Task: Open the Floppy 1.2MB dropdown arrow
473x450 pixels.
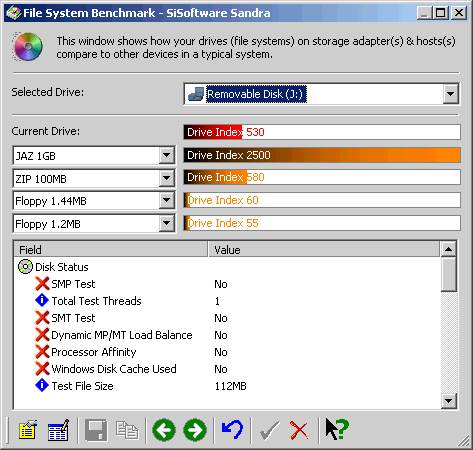Action: click(166, 223)
